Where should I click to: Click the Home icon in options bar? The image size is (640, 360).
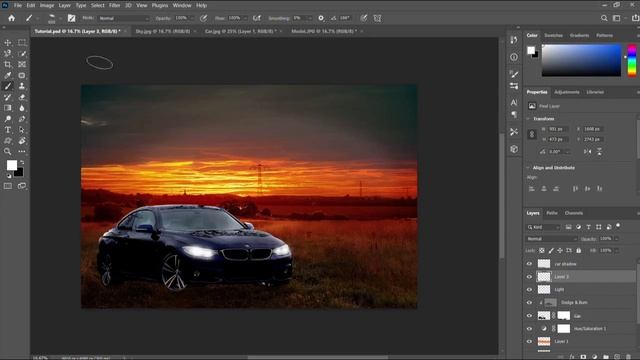click(11, 18)
